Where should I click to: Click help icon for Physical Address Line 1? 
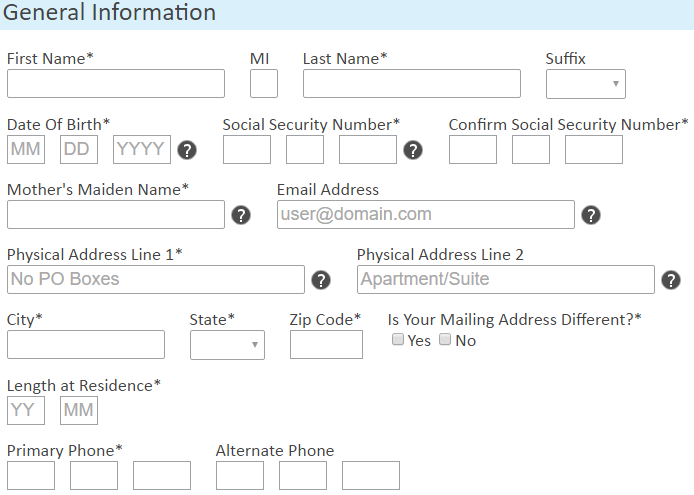click(x=321, y=280)
